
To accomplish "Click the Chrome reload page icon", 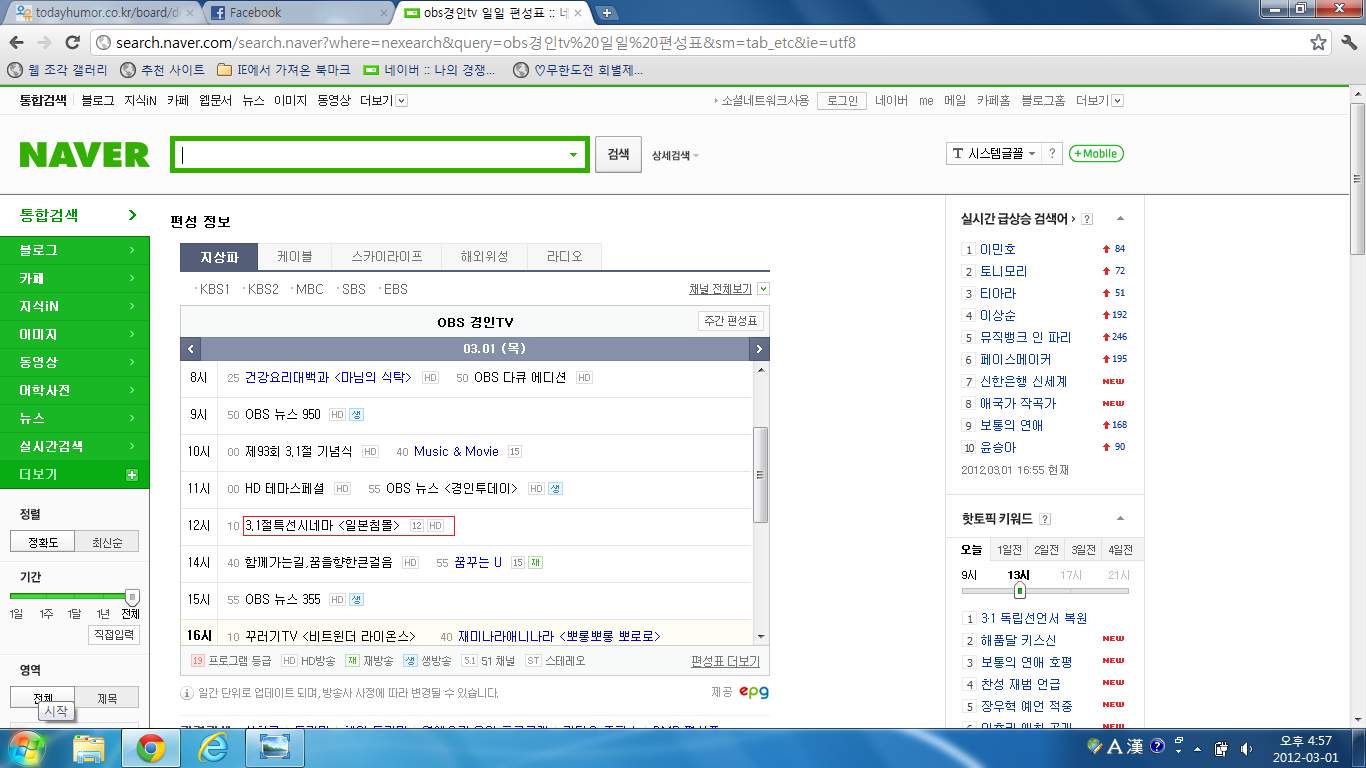I will [72, 43].
